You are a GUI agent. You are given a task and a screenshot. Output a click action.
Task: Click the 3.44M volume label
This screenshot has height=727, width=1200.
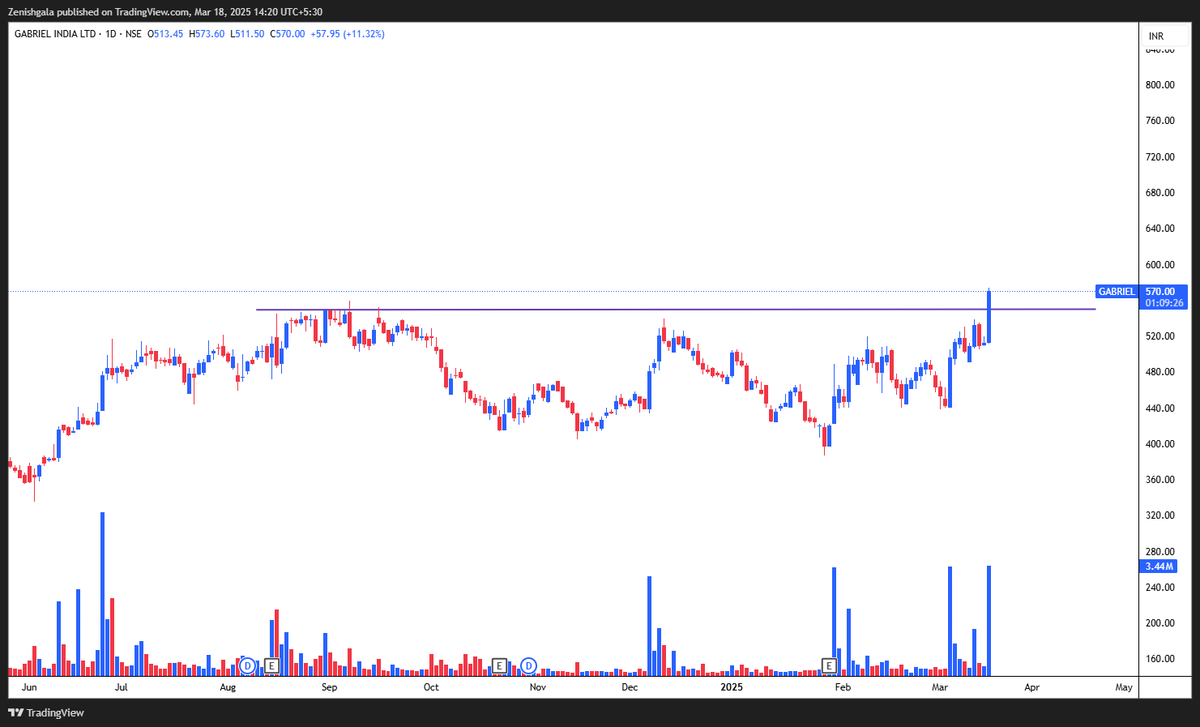[1158, 567]
